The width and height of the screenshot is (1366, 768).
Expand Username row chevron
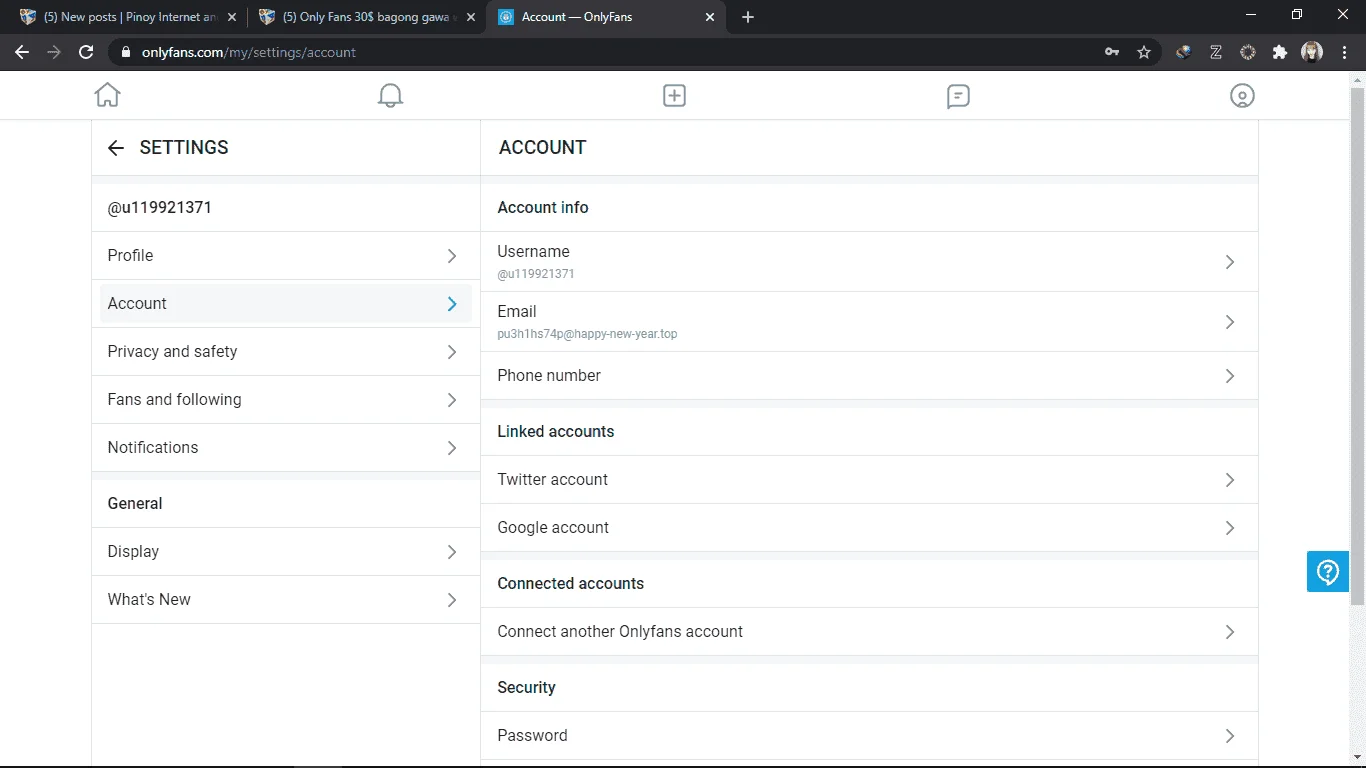(1230, 262)
